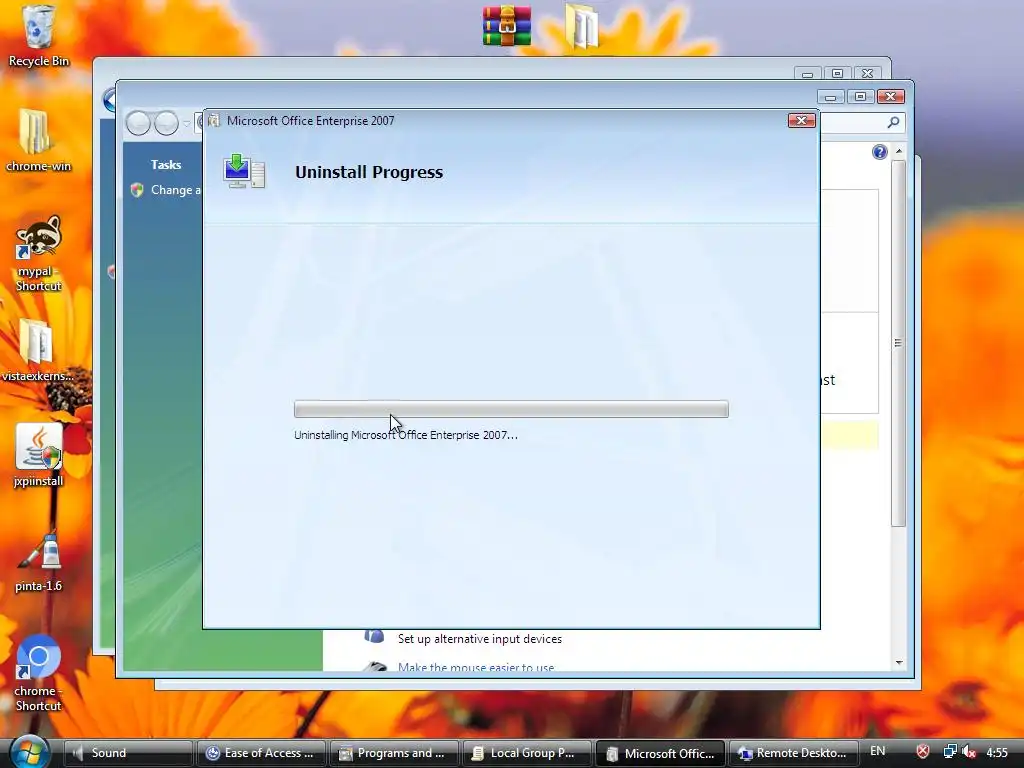Click the 4:55 clock in system tray

pos(997,752)
